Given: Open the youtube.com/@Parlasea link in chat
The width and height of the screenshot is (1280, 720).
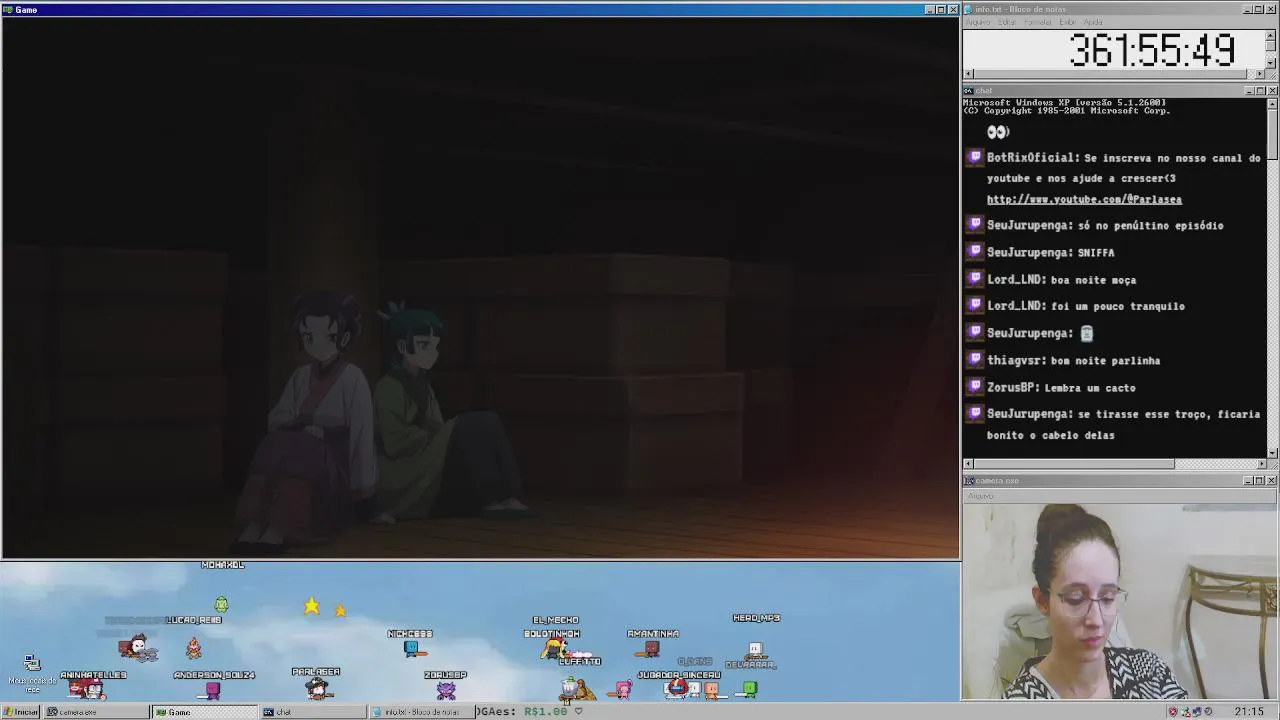Looking at the screenshot, I should coord(1084,200).
